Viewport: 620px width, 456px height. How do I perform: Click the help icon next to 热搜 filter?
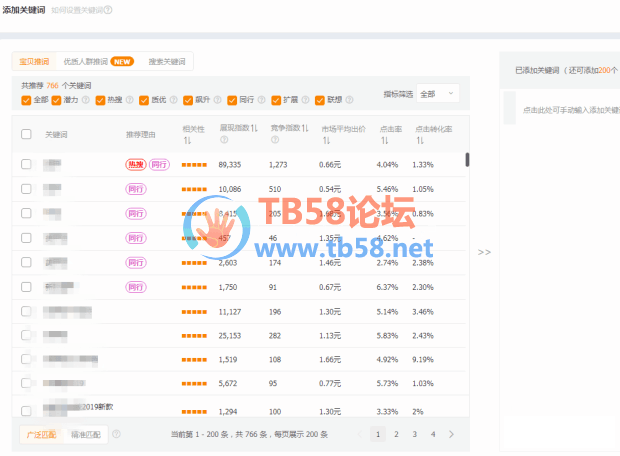click(130, 100)
